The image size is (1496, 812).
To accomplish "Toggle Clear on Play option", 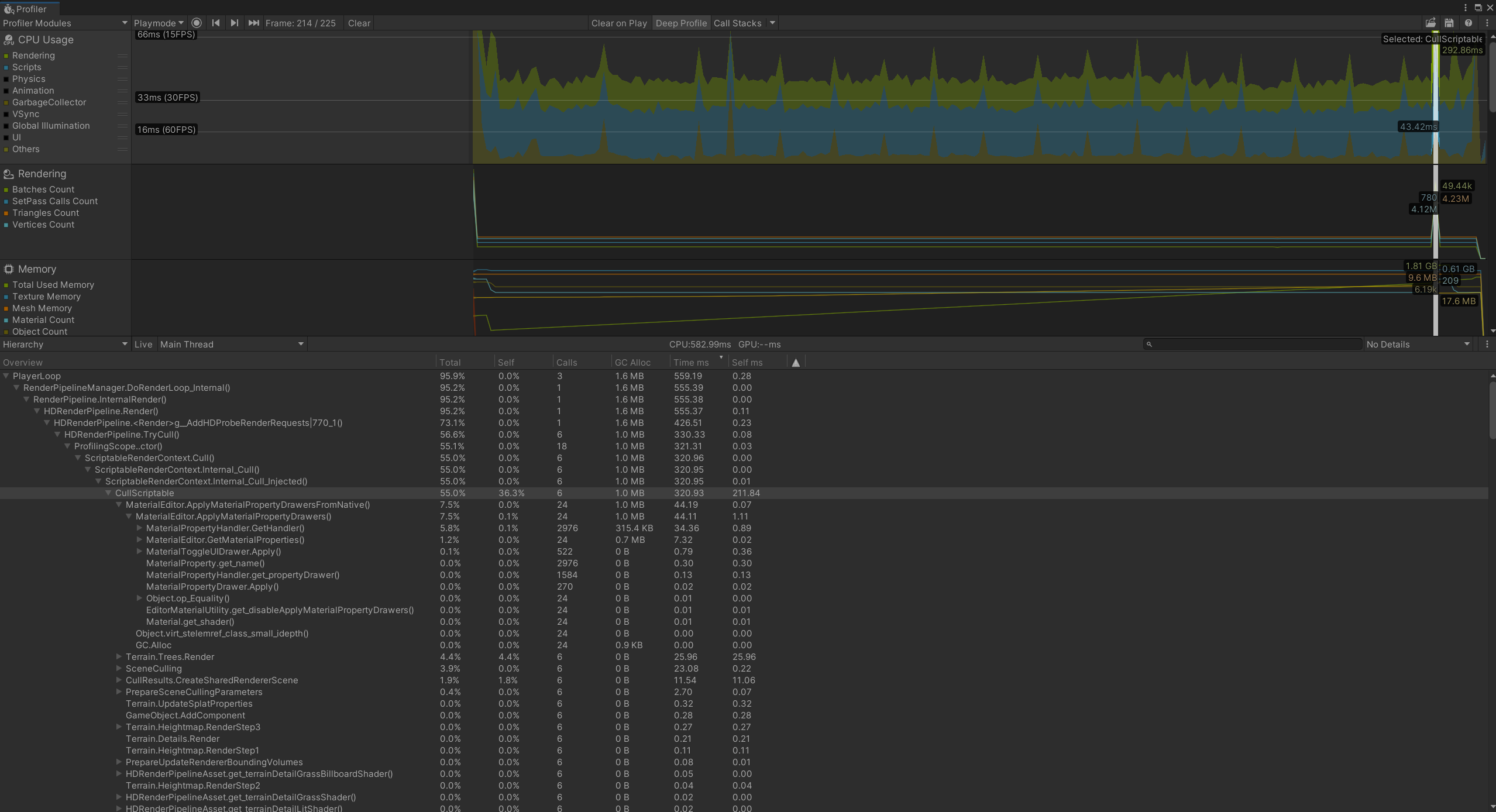I will (618, 23).
